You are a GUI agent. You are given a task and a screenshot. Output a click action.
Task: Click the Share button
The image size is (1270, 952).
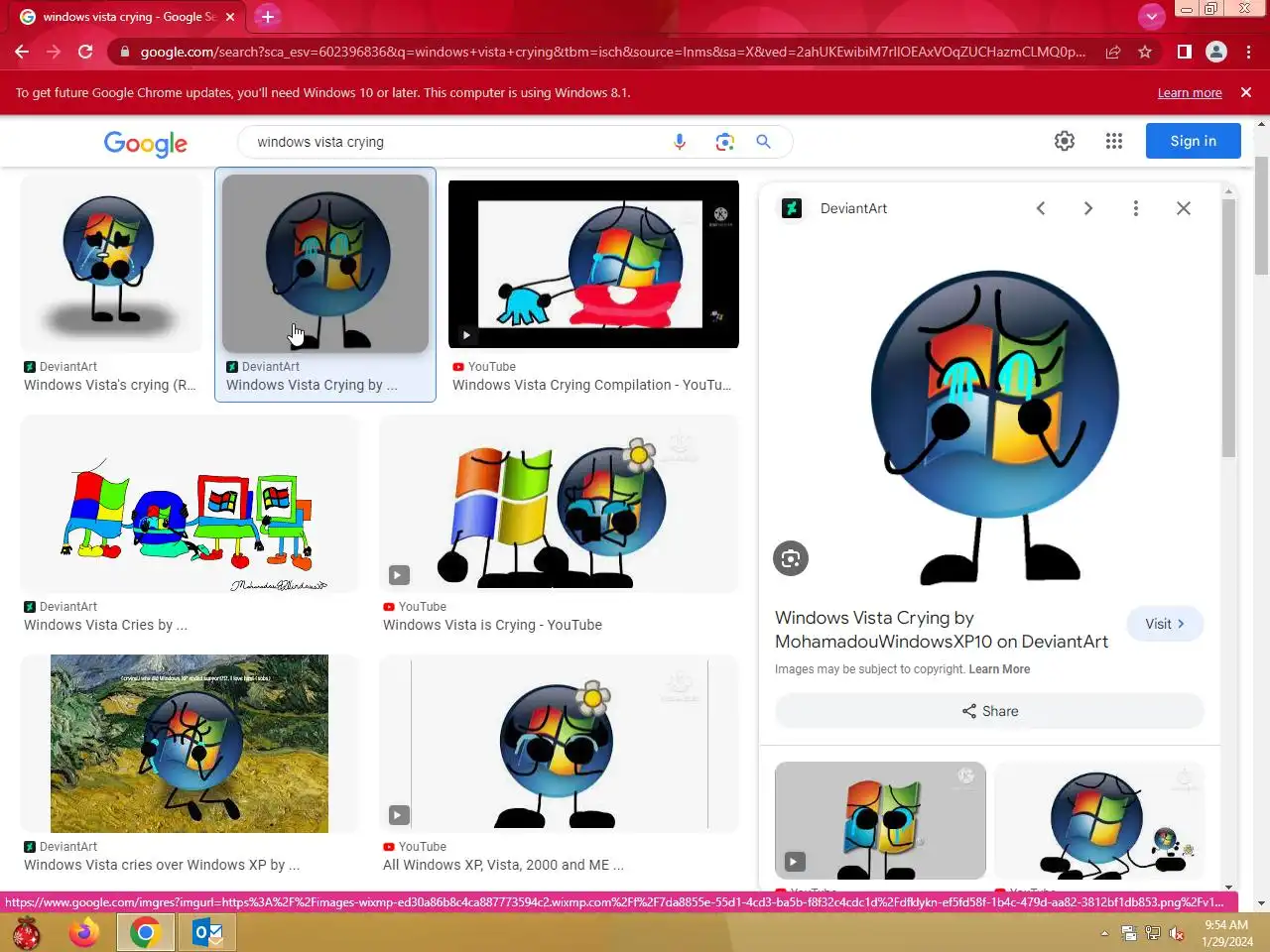click(x=989, y=711)
